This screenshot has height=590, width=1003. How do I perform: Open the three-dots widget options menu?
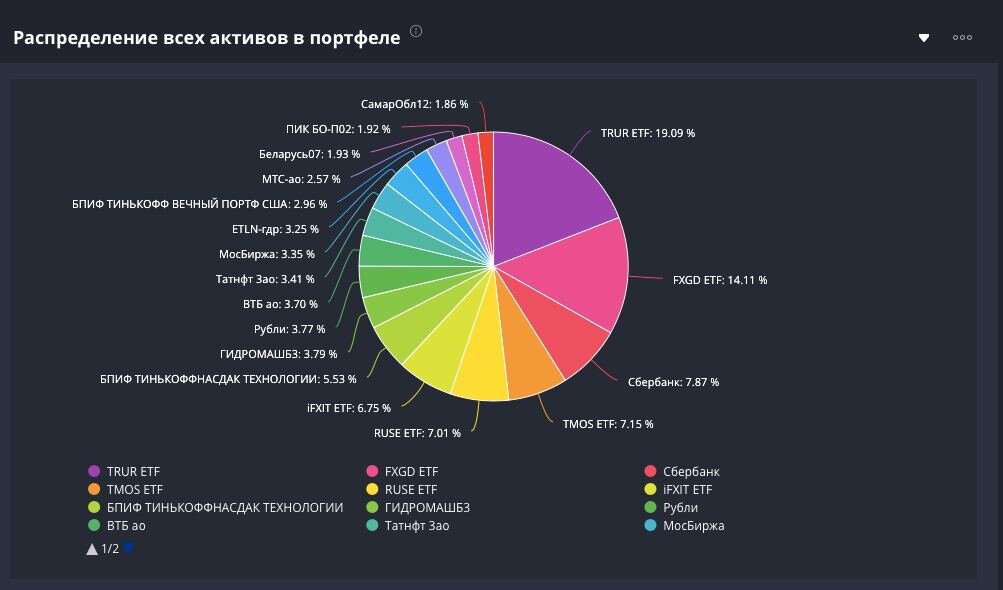tap(962, 38)
